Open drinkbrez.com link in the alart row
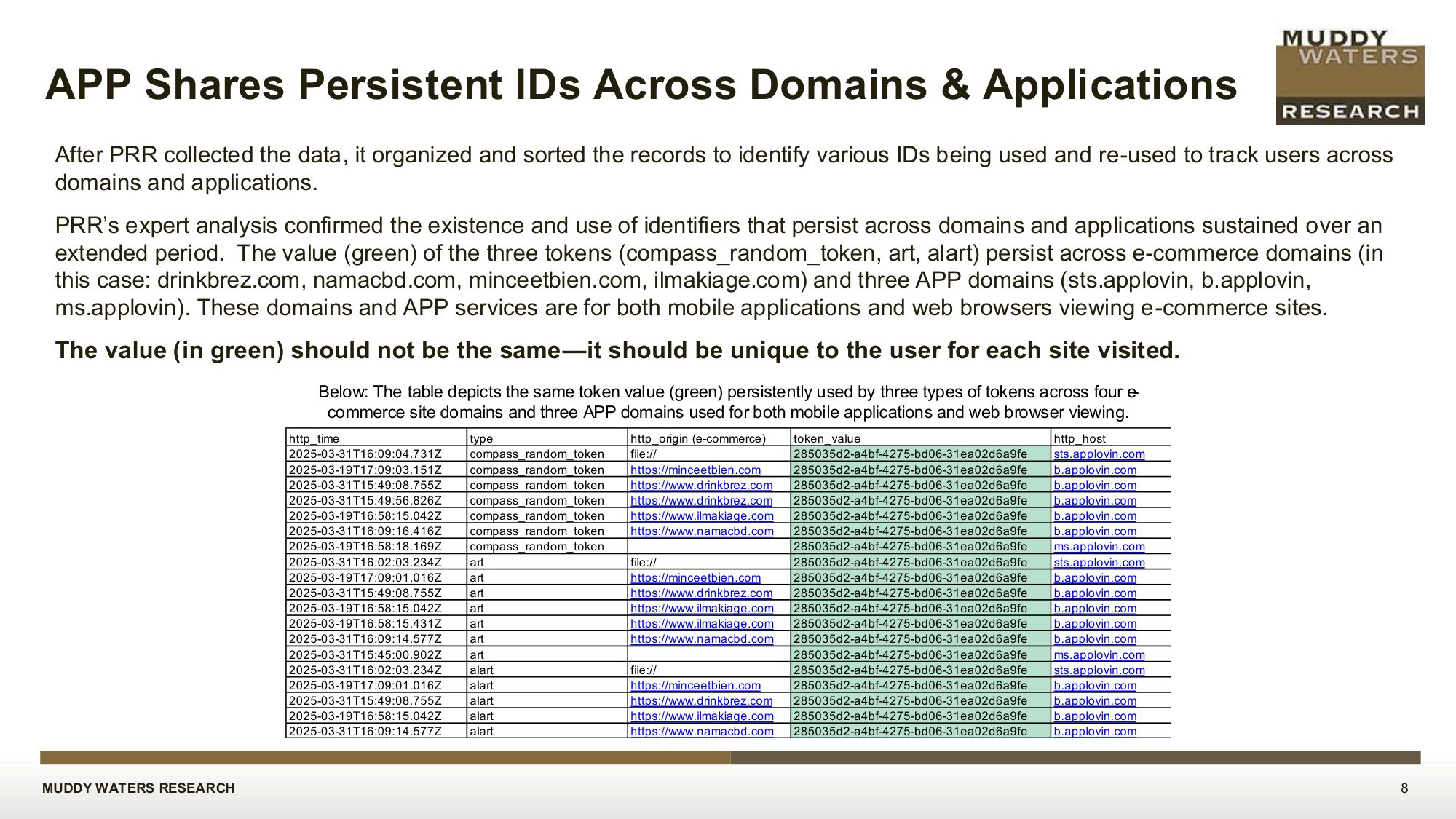1456x819 pixels. click(701, 701)
